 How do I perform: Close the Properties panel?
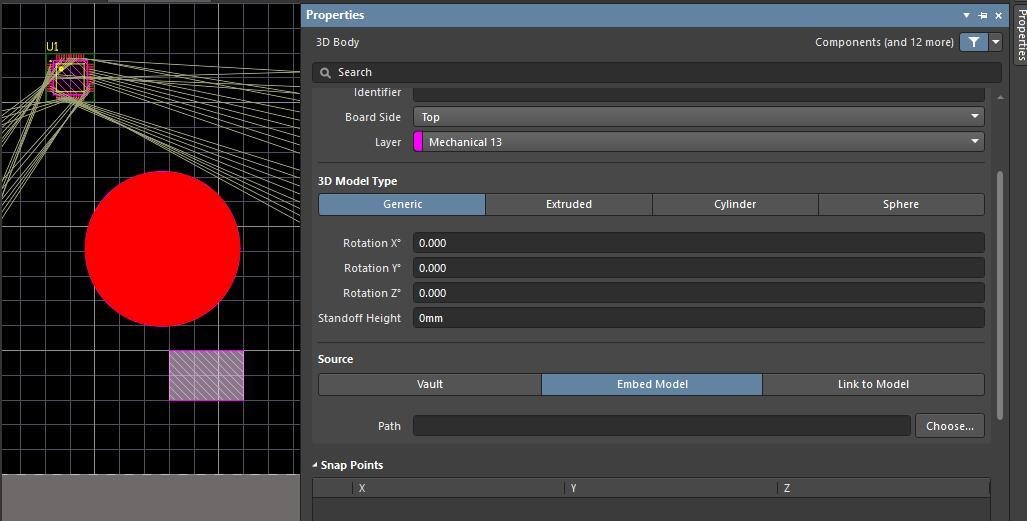point(998,15)
